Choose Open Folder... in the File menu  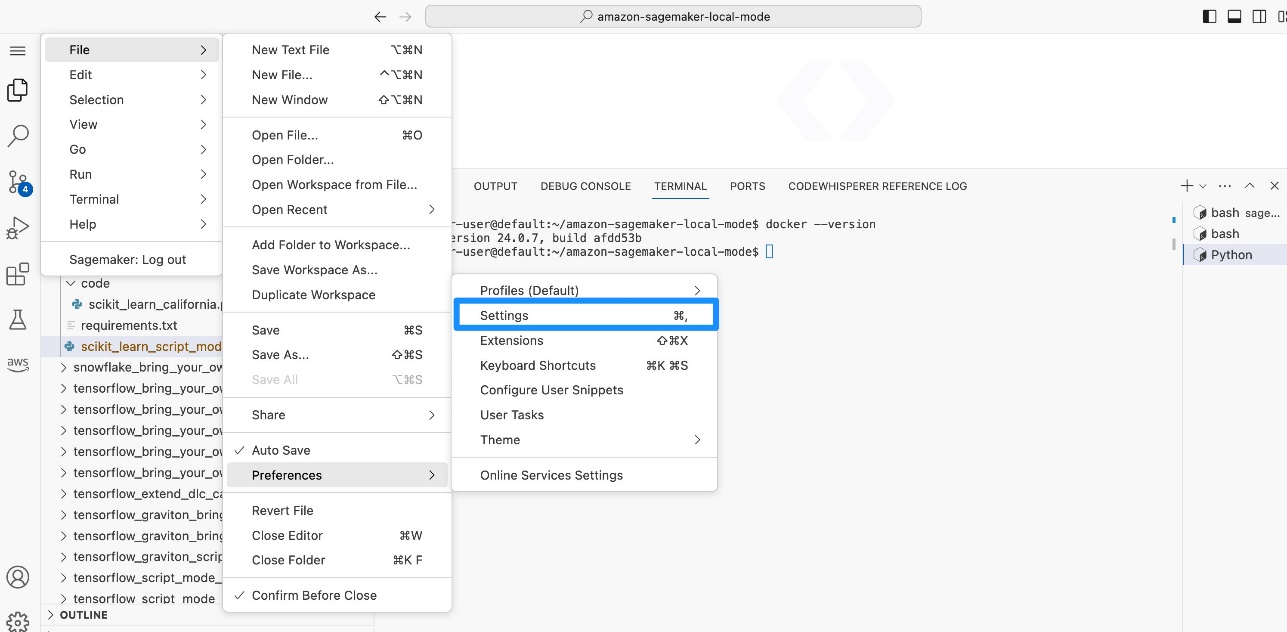click(337, 160)
